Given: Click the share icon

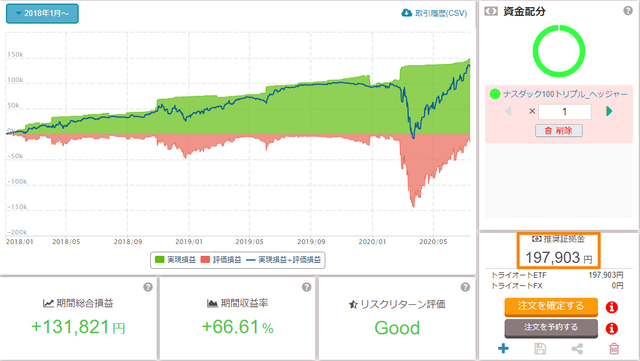Looking at the screenshot, I should [x=577, y=348].
